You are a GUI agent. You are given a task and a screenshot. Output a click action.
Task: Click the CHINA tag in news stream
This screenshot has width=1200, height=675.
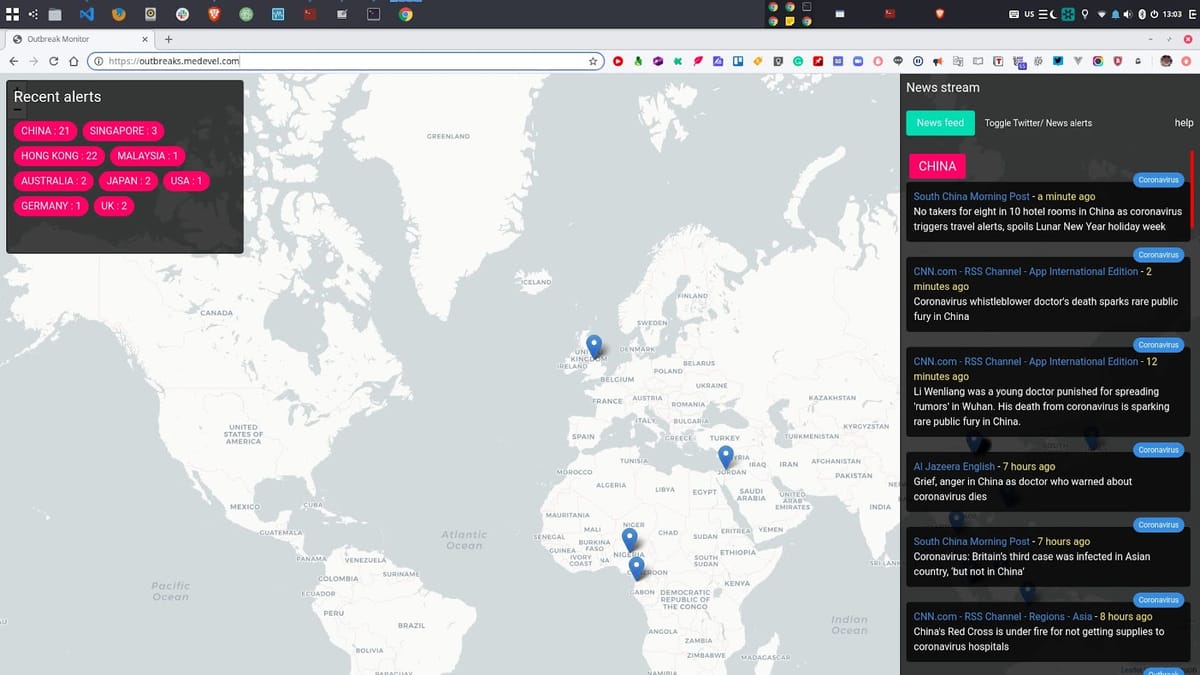[937, 166]
